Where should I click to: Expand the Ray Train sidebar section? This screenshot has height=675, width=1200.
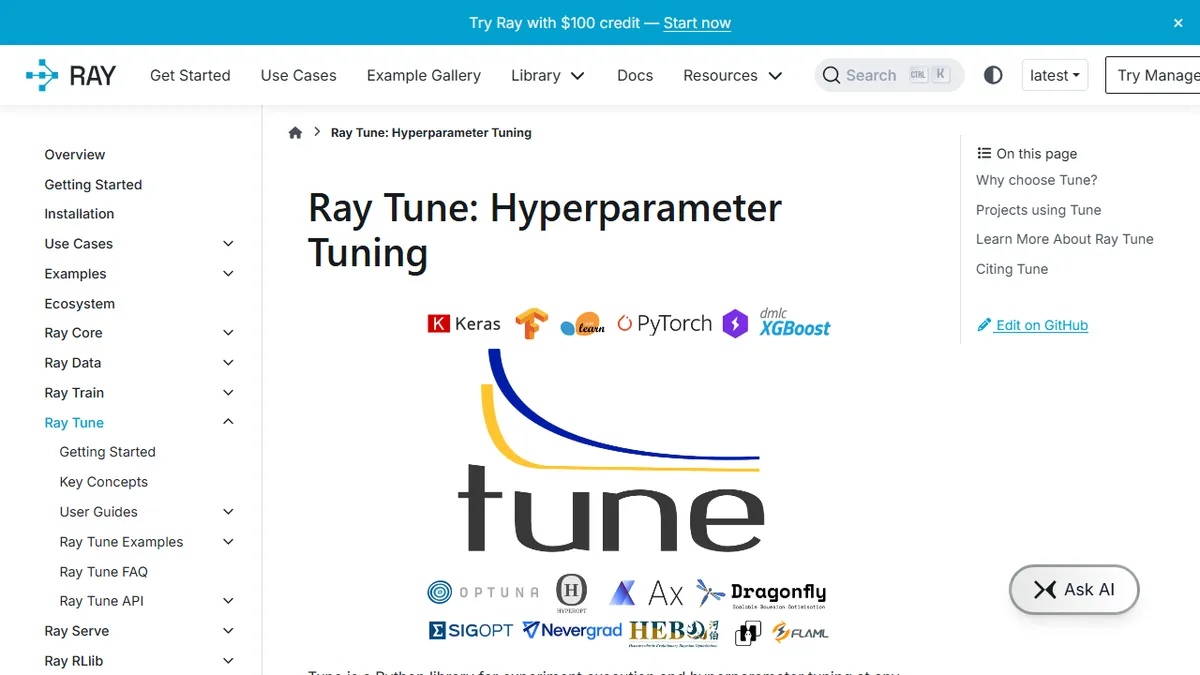228,393
